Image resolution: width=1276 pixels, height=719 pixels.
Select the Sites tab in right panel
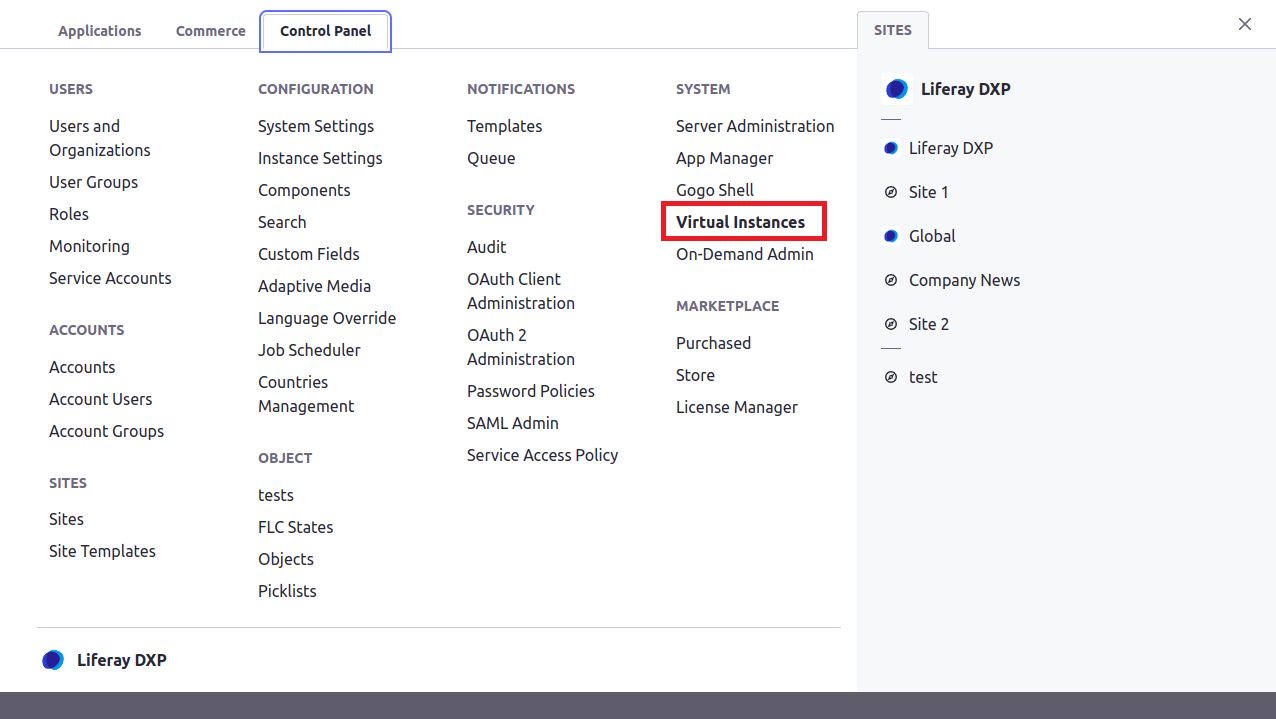coord(893,30)
